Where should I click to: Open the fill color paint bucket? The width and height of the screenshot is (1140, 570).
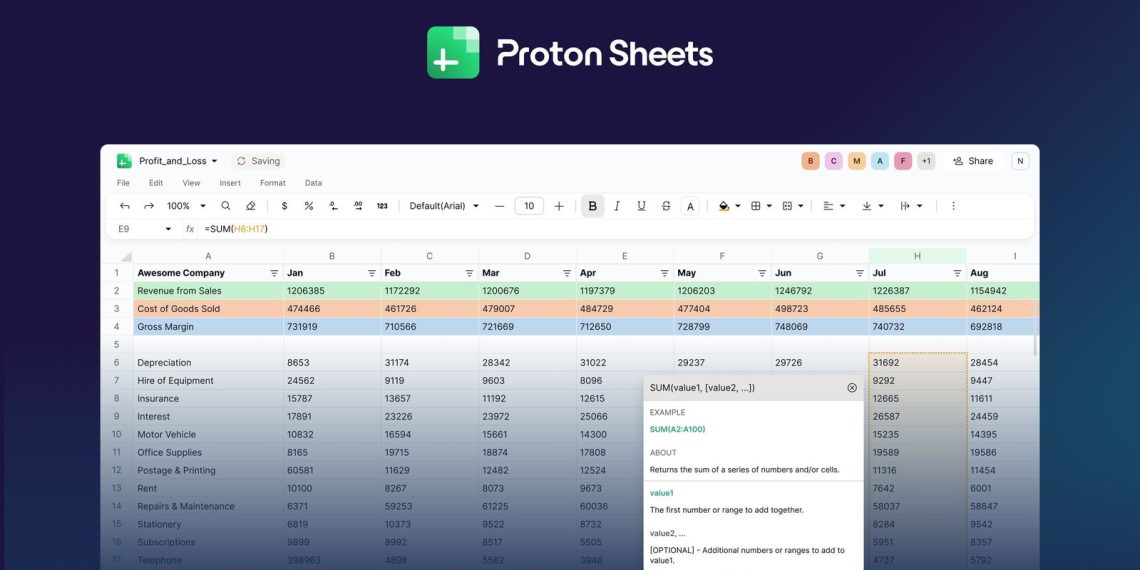pos(725,206)
